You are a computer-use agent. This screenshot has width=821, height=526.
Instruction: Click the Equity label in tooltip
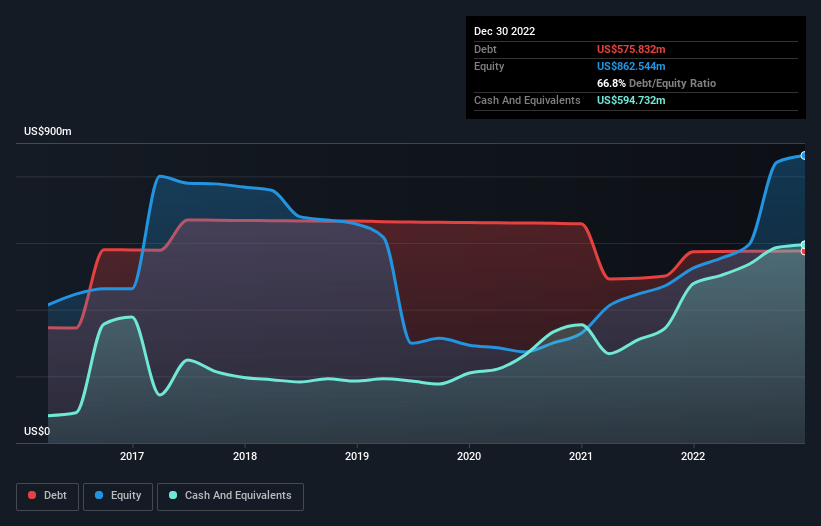point(489,66)
